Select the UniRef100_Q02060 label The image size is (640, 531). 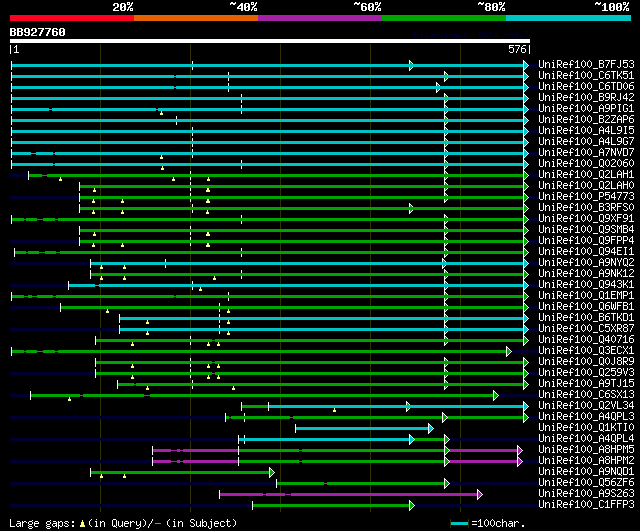click(586, 164)
